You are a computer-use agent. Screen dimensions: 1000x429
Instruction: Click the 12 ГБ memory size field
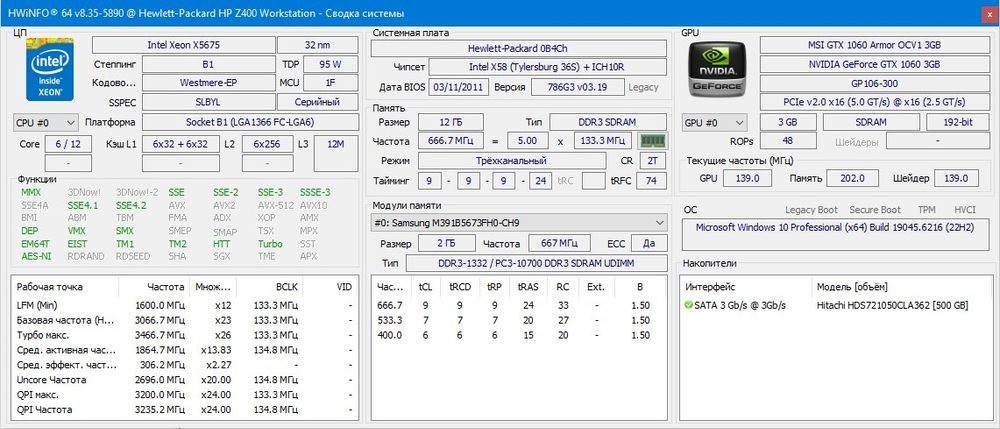click(x=451, y=122)
